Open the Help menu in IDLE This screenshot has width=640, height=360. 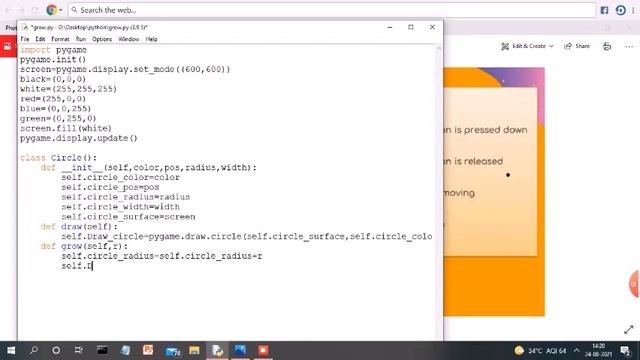(x=151, y=39)
